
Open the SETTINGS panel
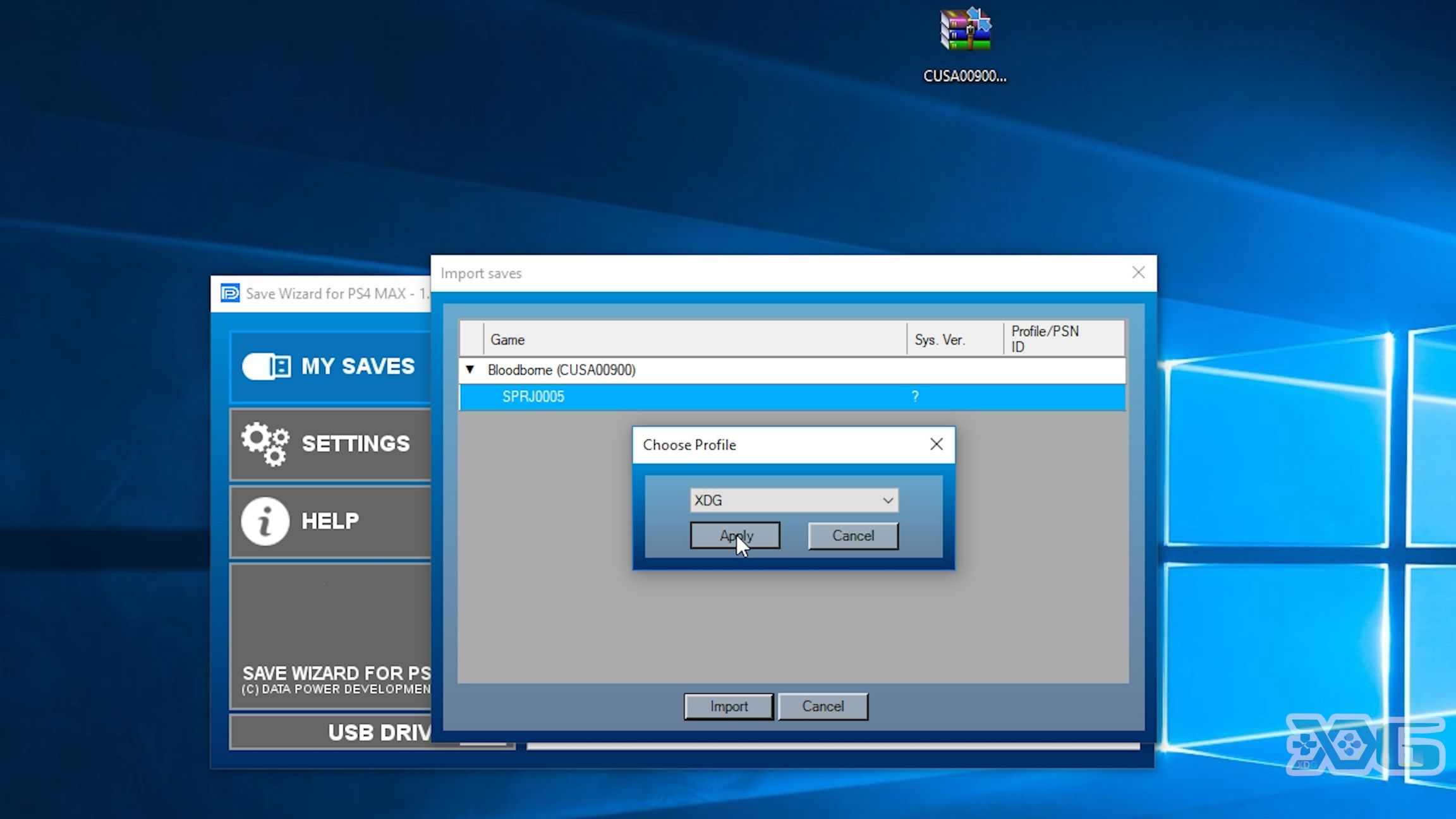point(327,443)
